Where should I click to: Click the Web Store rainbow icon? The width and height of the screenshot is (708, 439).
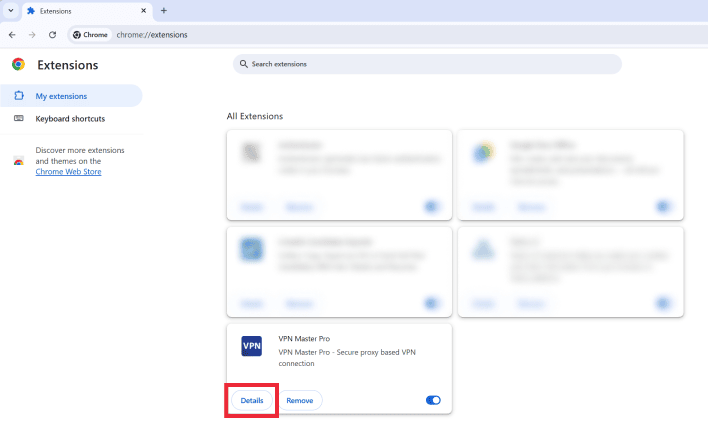tap(19, 161)
